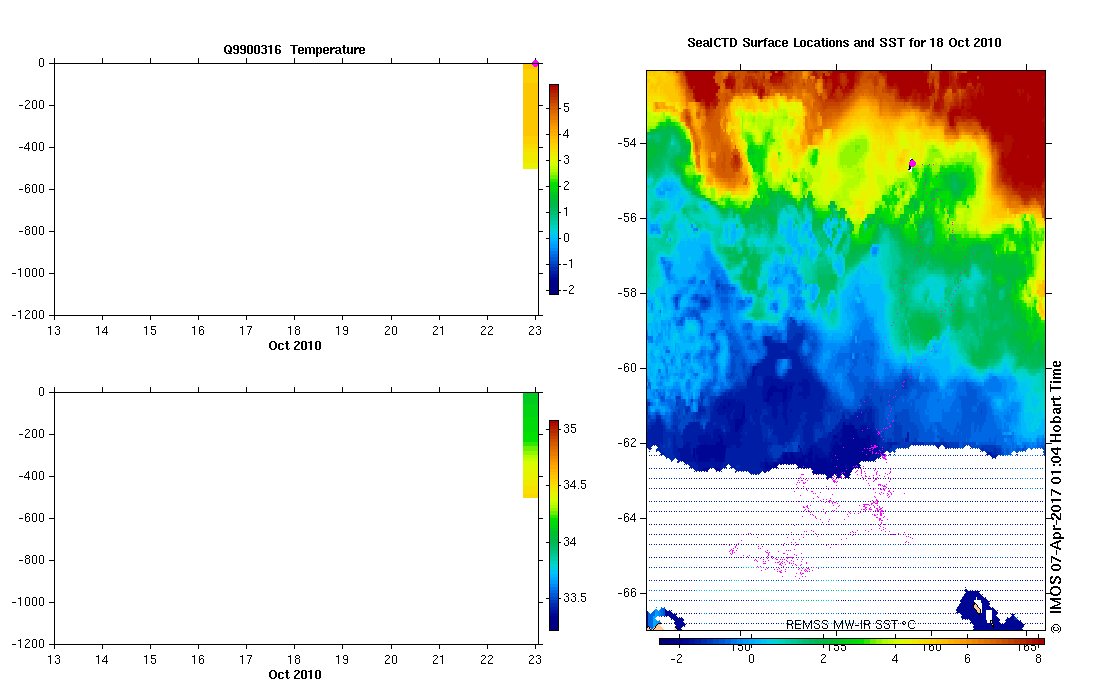The height and width of the screenshot is (700, 1099).
Task: Click the green-yellow salinity profile strip
Action: (530, 445)
